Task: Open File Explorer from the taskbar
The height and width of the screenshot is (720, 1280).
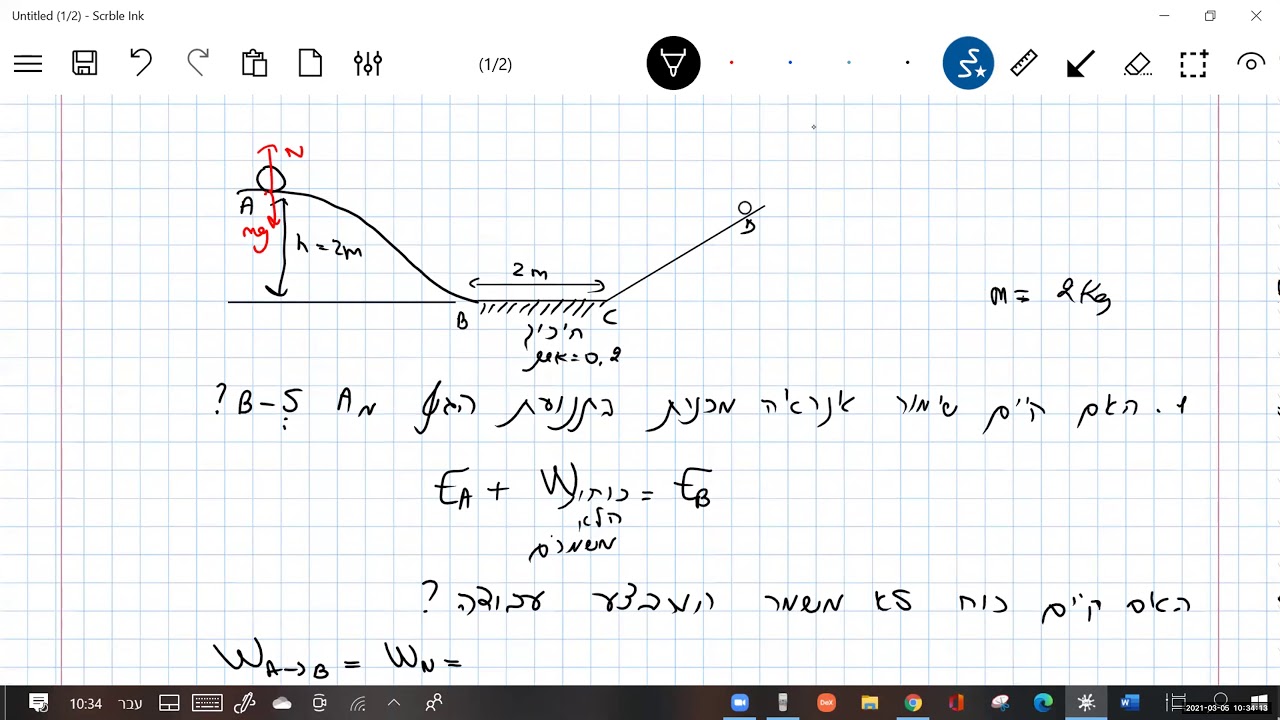Action: 869,703
